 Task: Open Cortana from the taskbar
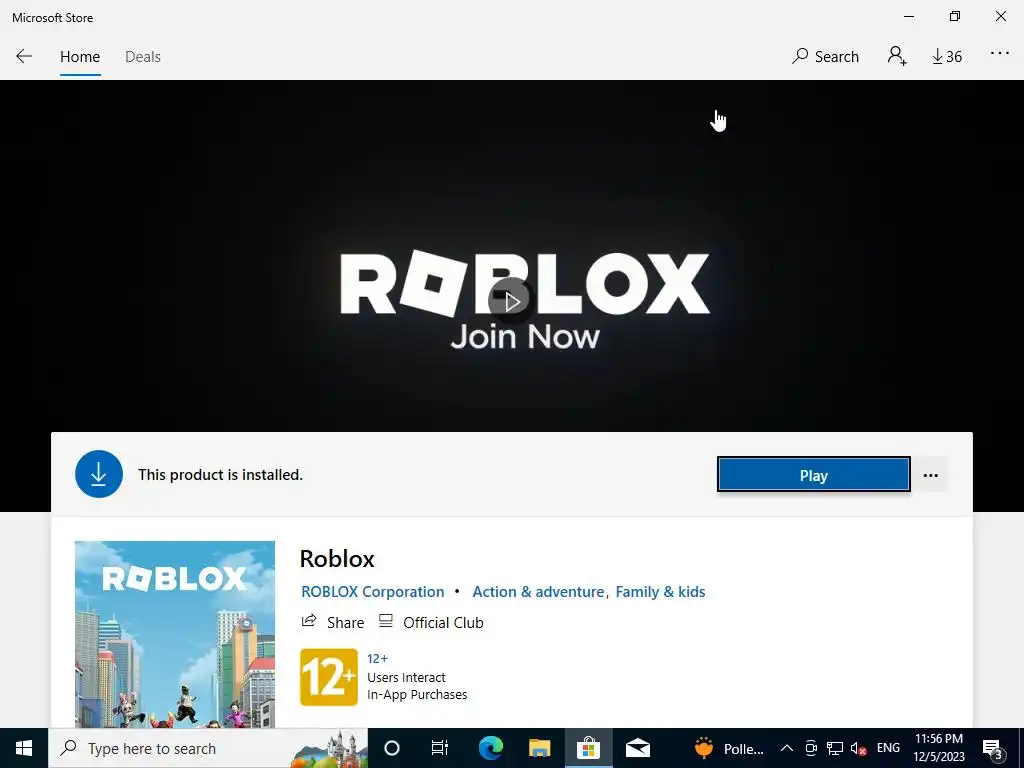(x=392, y=748)
